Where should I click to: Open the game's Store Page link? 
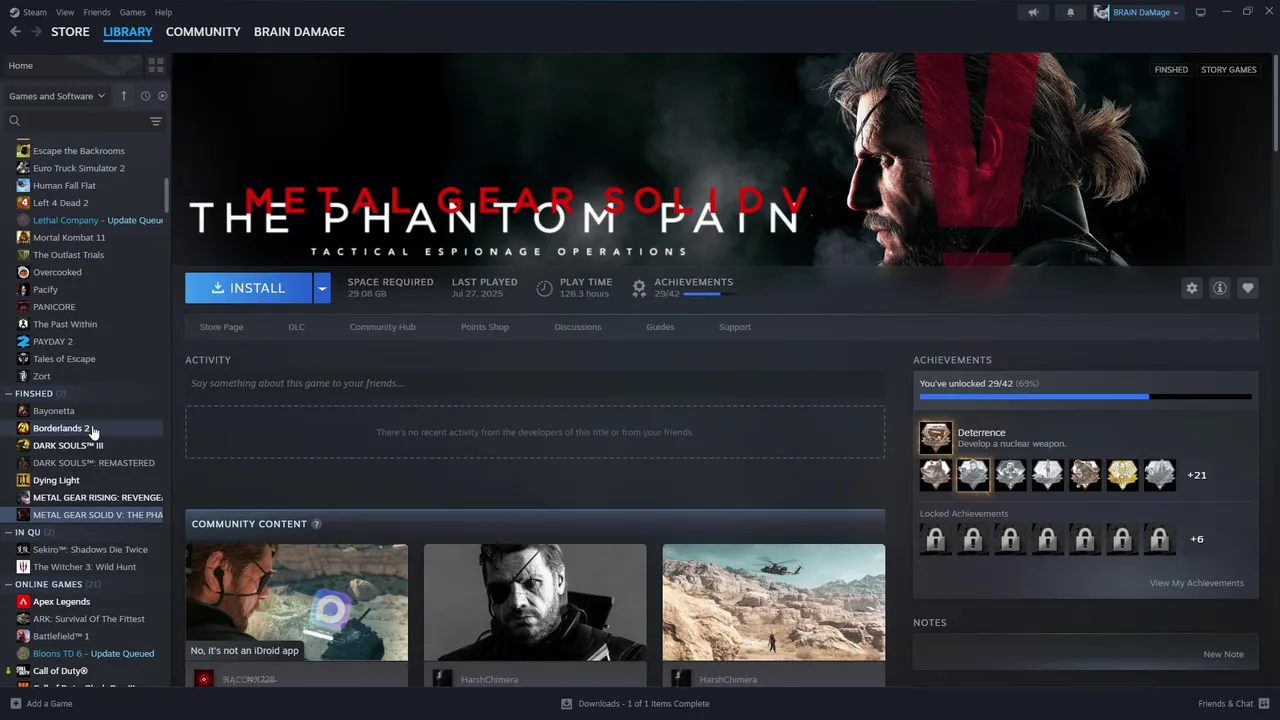tap(221, 327)
